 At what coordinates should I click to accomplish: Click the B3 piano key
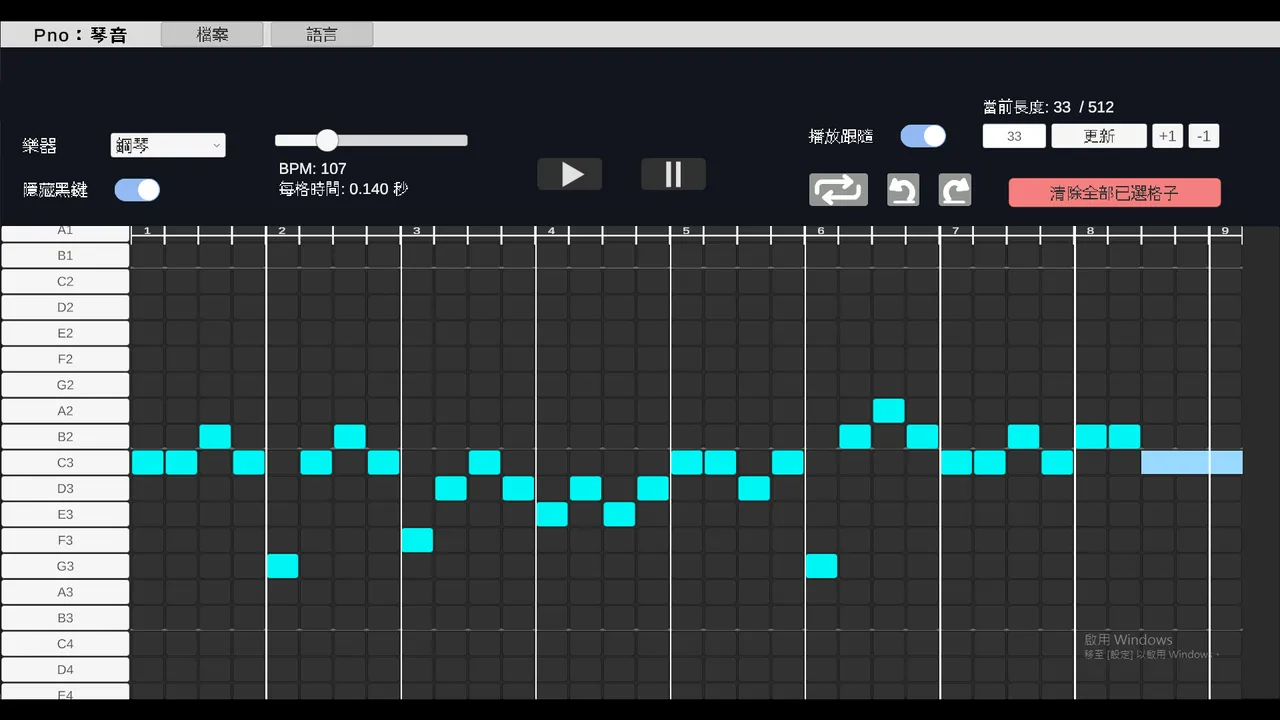coord(65,618)
